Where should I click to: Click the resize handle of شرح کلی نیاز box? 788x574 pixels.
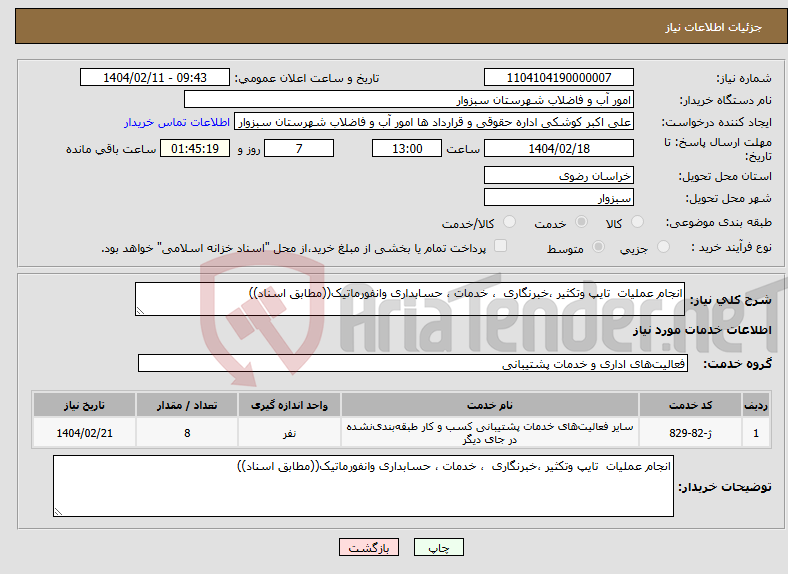(140, 311)
